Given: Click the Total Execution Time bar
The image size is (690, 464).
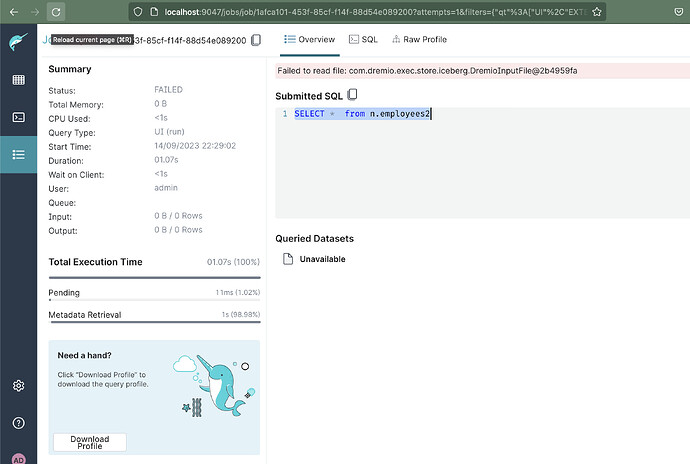Looking at the screenshot, I should (x=154, y=278).
